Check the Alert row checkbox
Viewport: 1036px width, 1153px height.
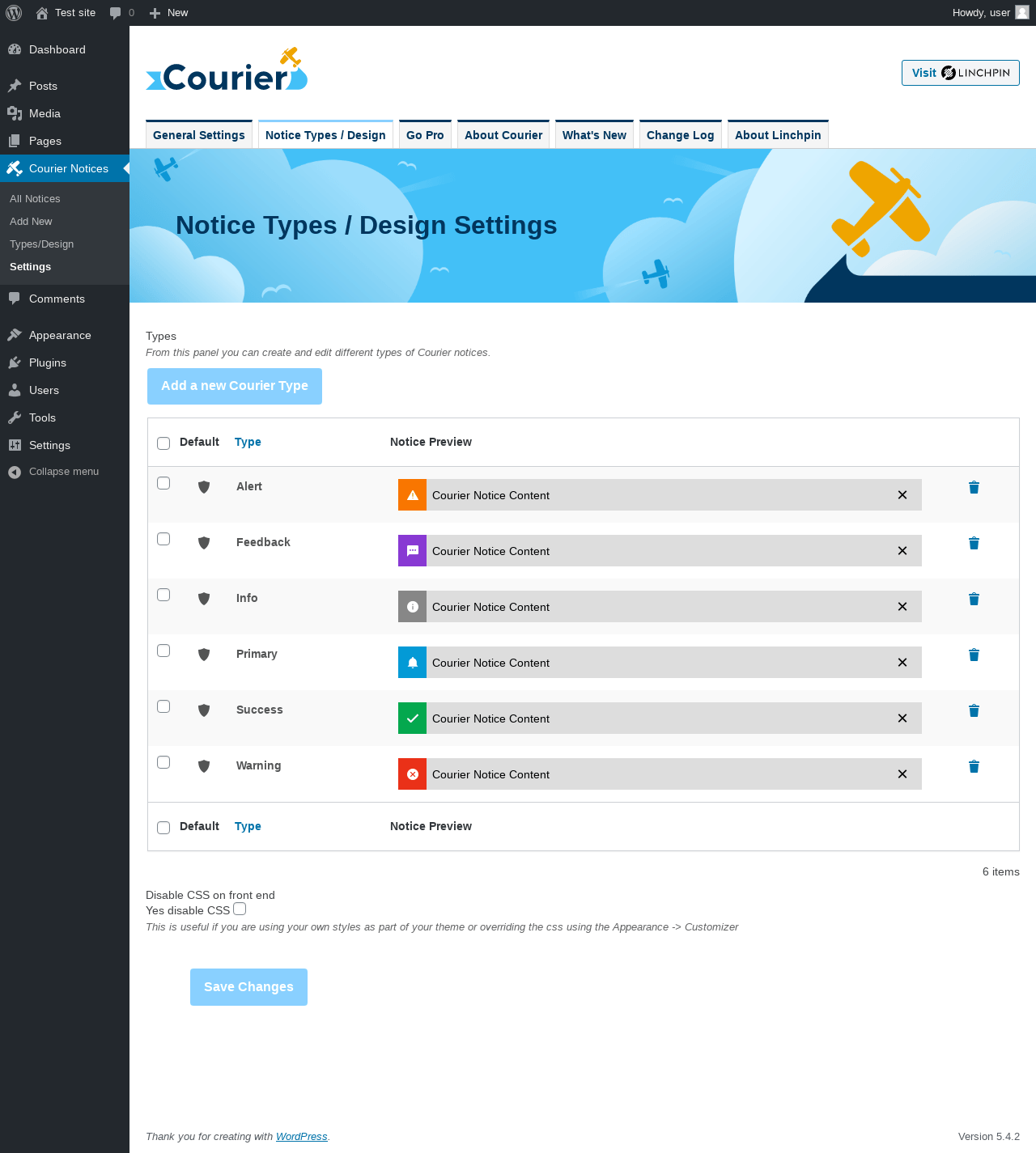point(163,483)
